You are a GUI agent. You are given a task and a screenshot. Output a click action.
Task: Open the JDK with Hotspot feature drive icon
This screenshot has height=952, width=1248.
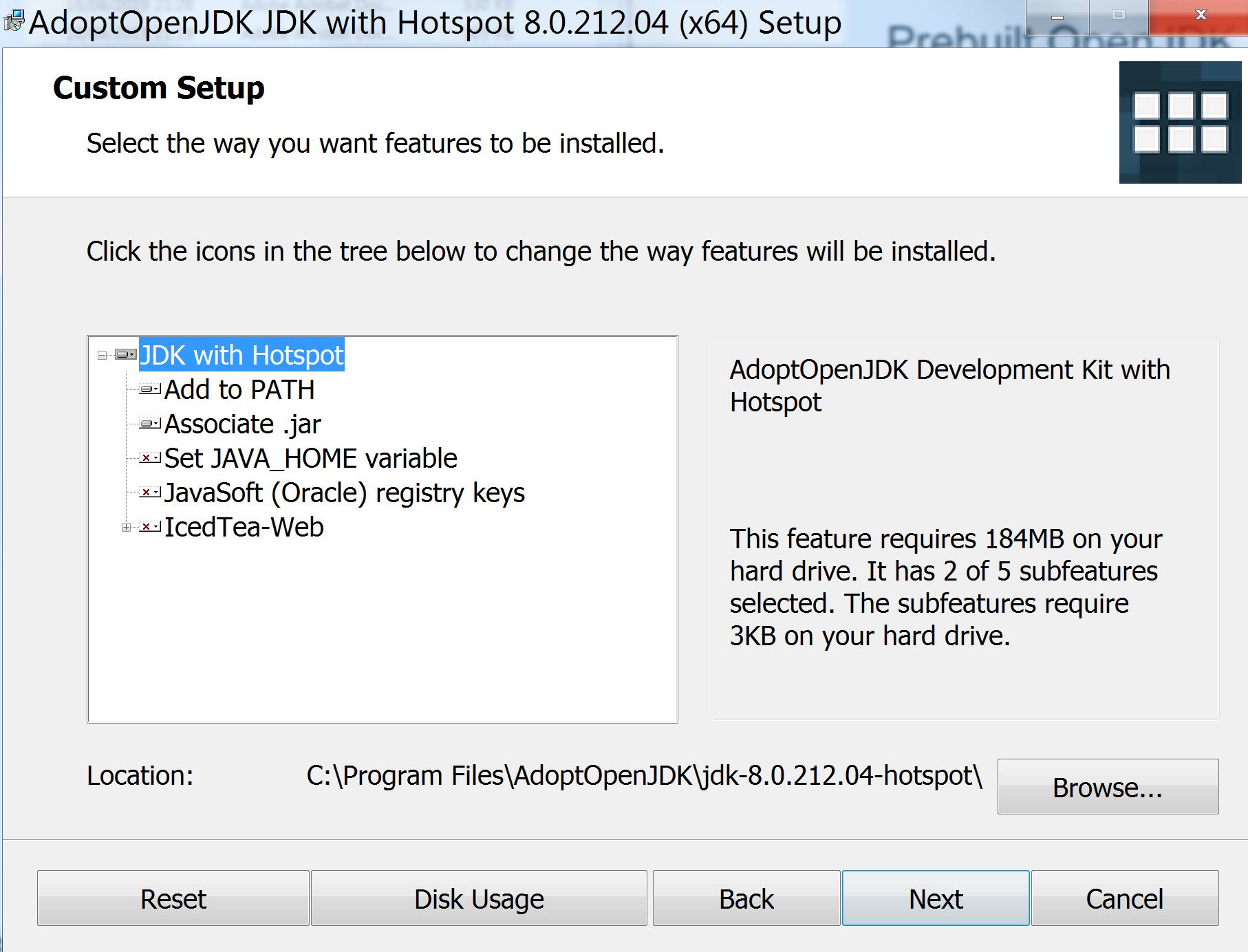pos(126,355)
